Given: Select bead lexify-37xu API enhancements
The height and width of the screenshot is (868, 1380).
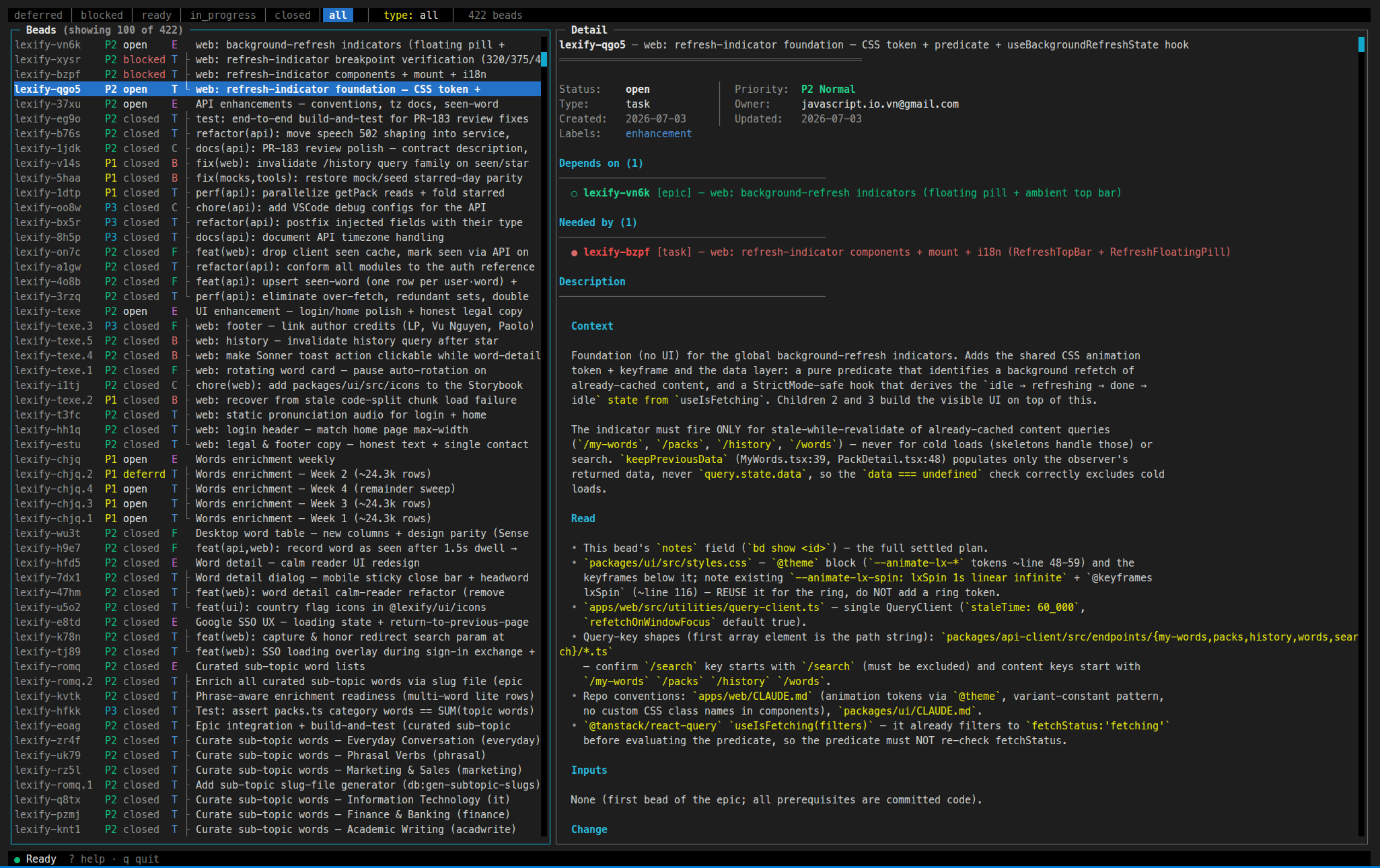Looking at the screenshot, I should click(x=277, y=104).
